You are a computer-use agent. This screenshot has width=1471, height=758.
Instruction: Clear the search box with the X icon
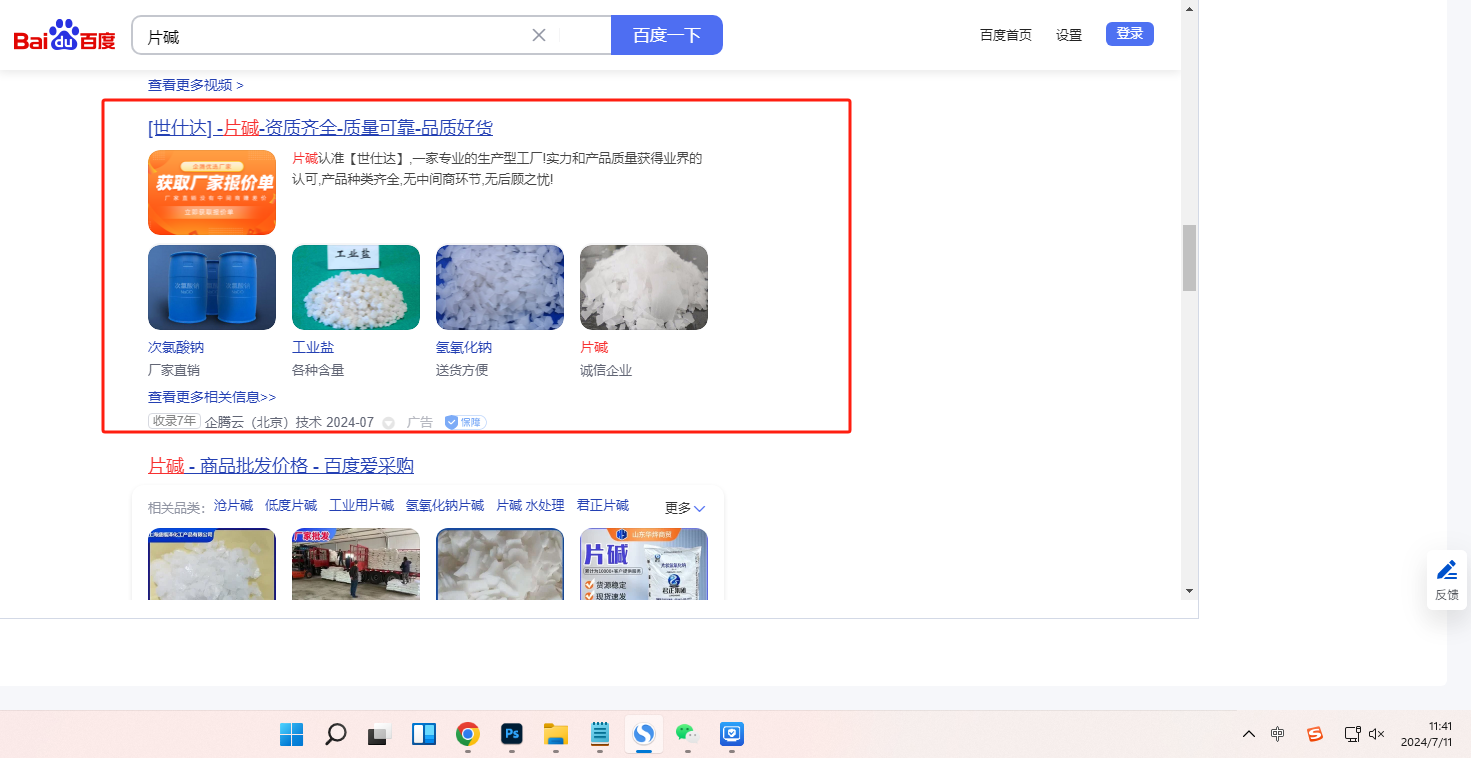point(539,35)
